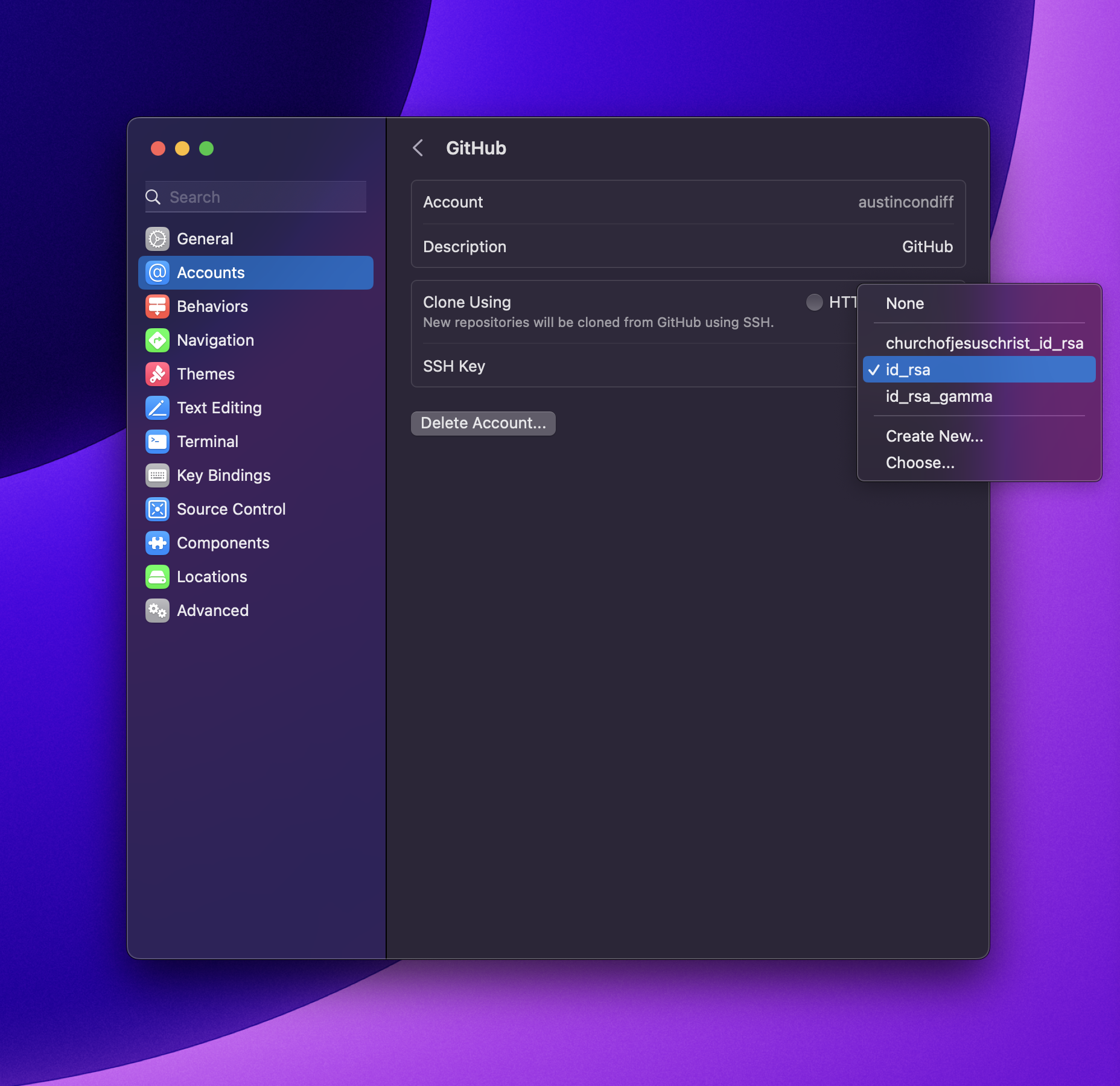This screenshot has height=1086, width=1120.
Task: Click the Navigation arrow icon
Action: point(157,340)
